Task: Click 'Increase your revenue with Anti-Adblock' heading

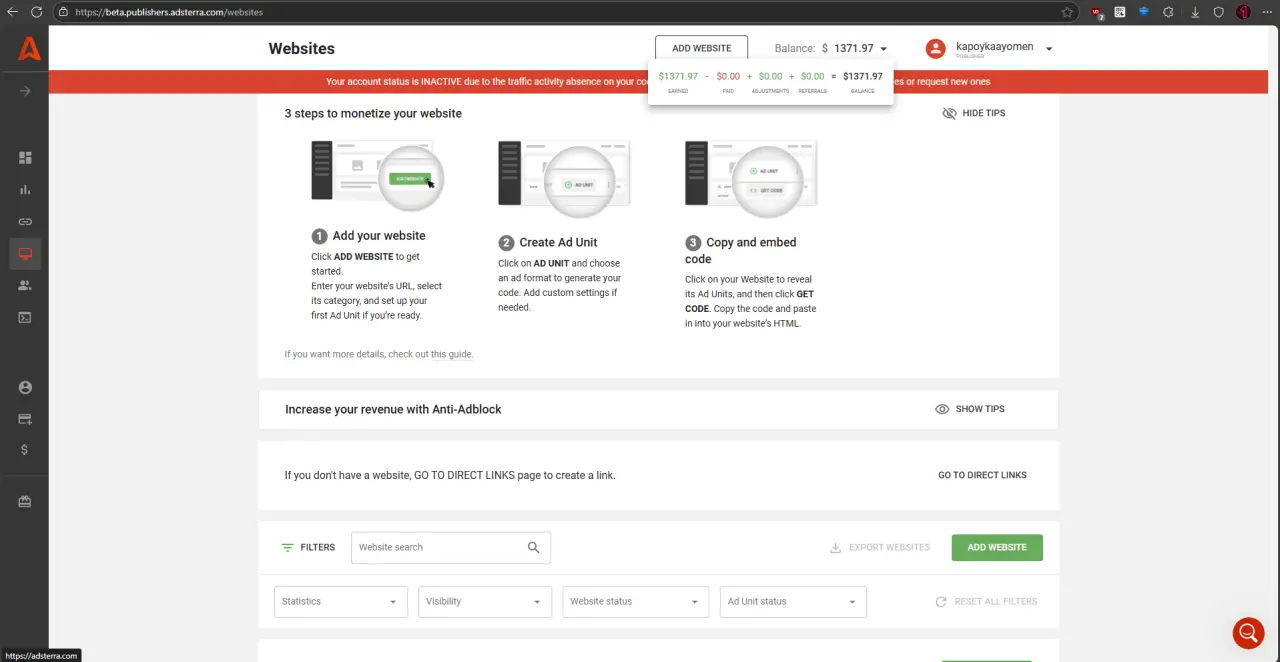Action: click(x=393, y=409)
